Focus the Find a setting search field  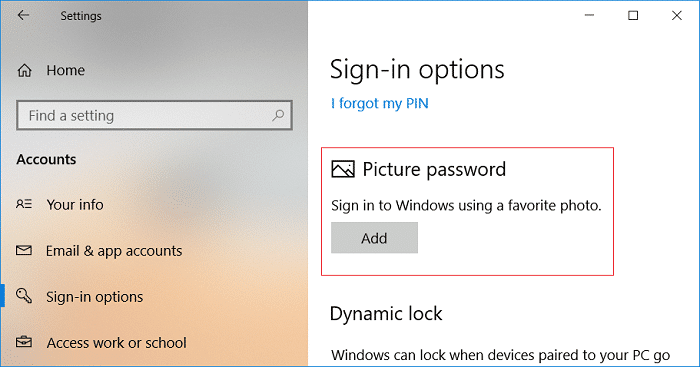pyautogui.click(x=154, y=116)
